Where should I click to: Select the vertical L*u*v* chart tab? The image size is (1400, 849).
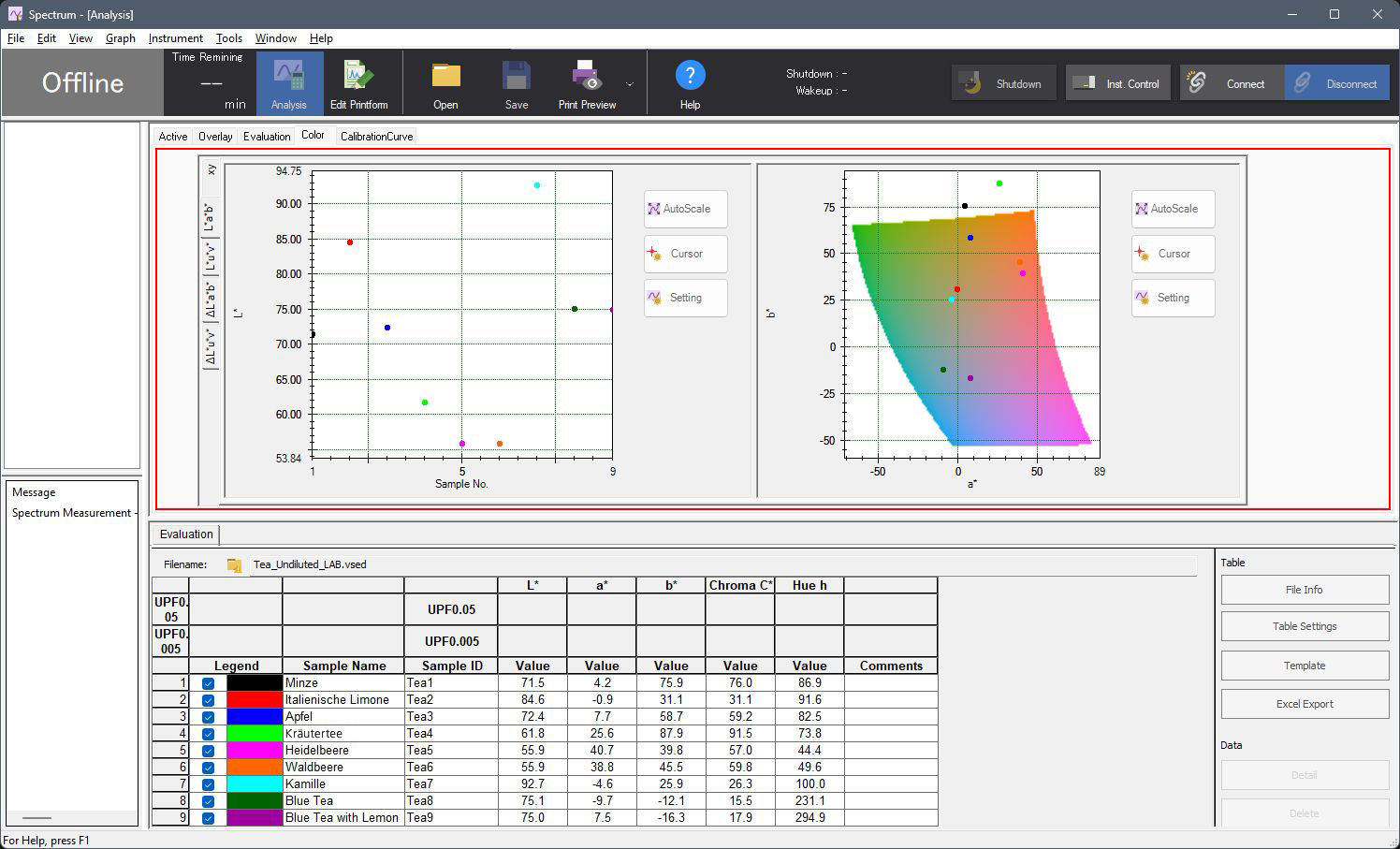pos(211,256)
